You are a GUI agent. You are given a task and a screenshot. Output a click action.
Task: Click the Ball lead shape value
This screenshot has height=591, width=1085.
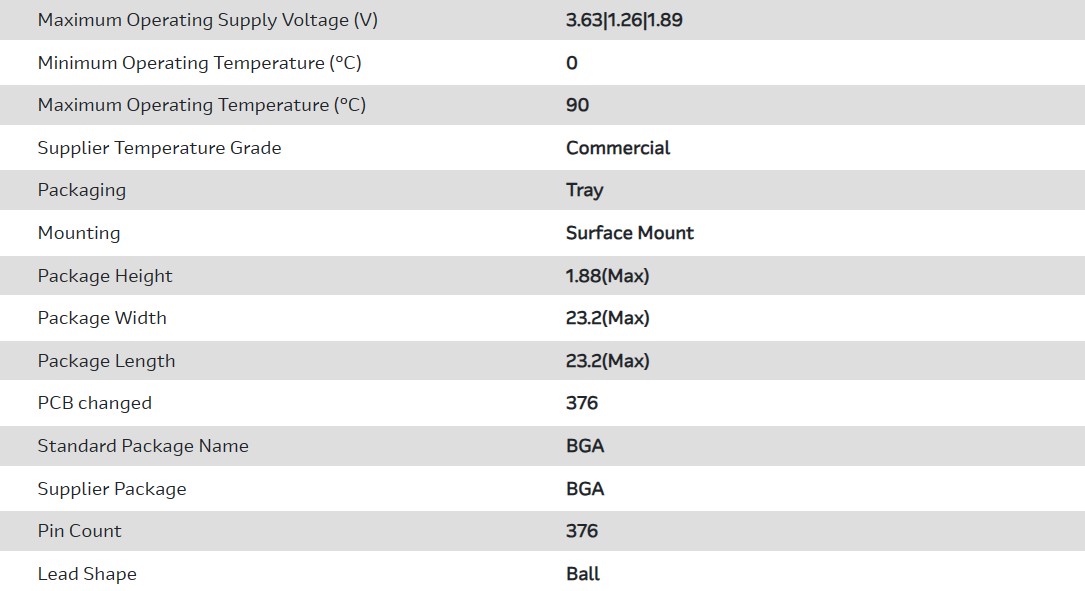583,574
